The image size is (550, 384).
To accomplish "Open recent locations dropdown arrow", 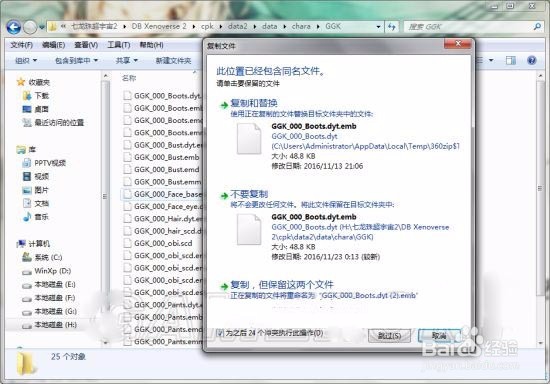I will 42,27.
